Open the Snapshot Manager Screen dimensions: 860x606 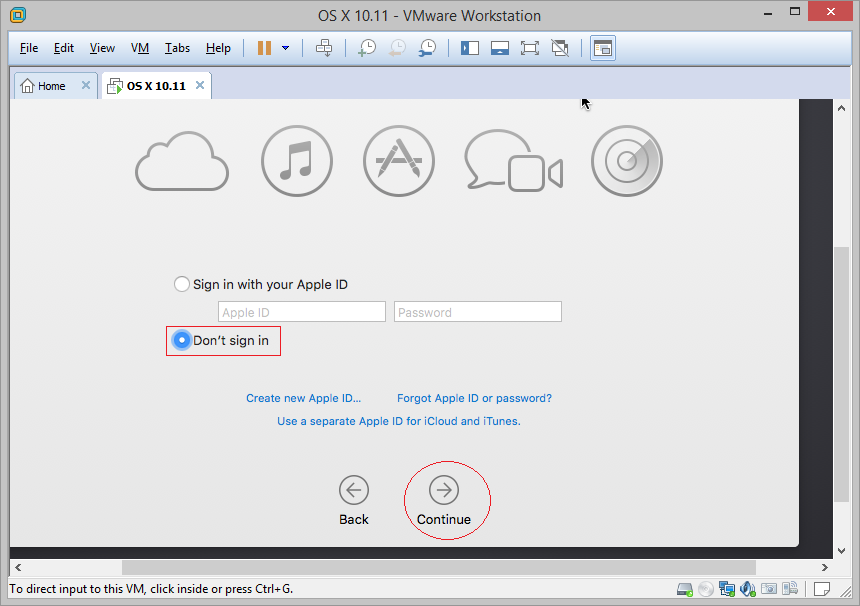pos(427,48)
